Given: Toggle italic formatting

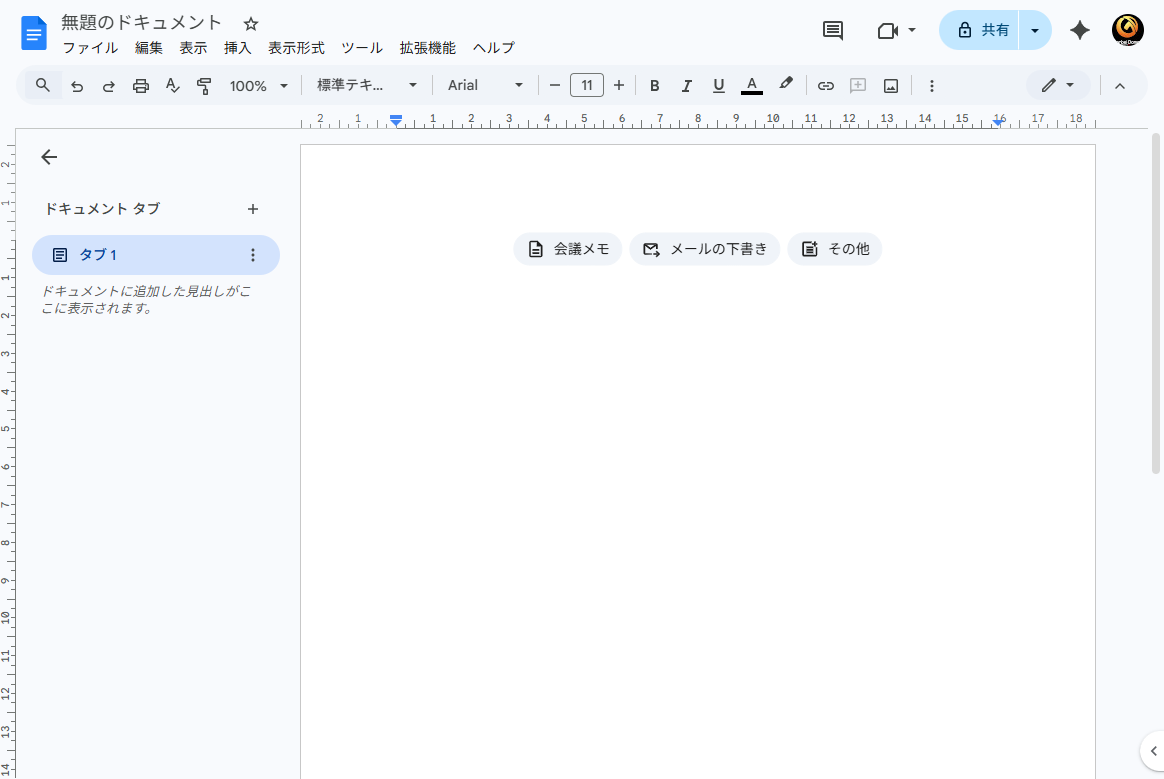Looking at the screenshot, I should (x=686, y=86).
